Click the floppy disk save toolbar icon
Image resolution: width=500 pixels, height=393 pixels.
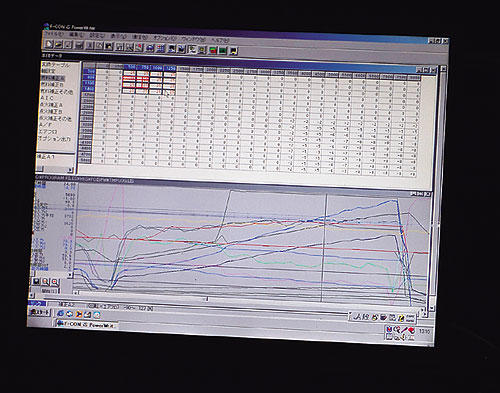click(x=79, y=45)
